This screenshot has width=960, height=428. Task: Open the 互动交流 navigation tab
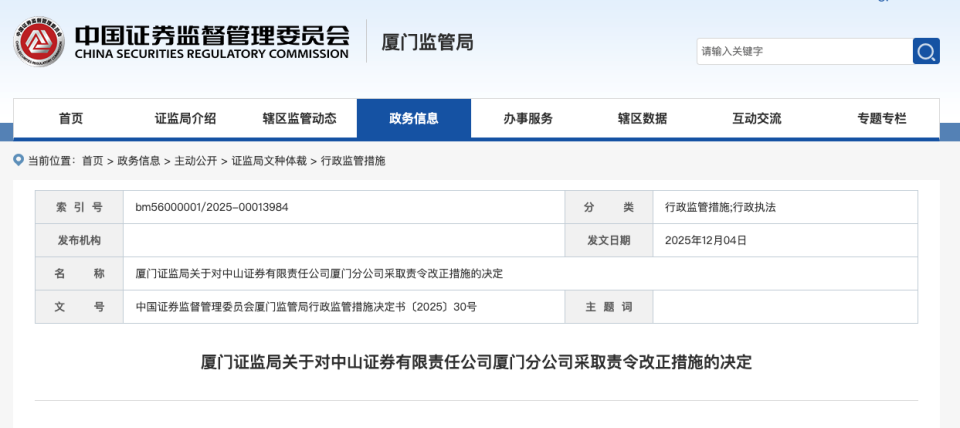(757, 119)
